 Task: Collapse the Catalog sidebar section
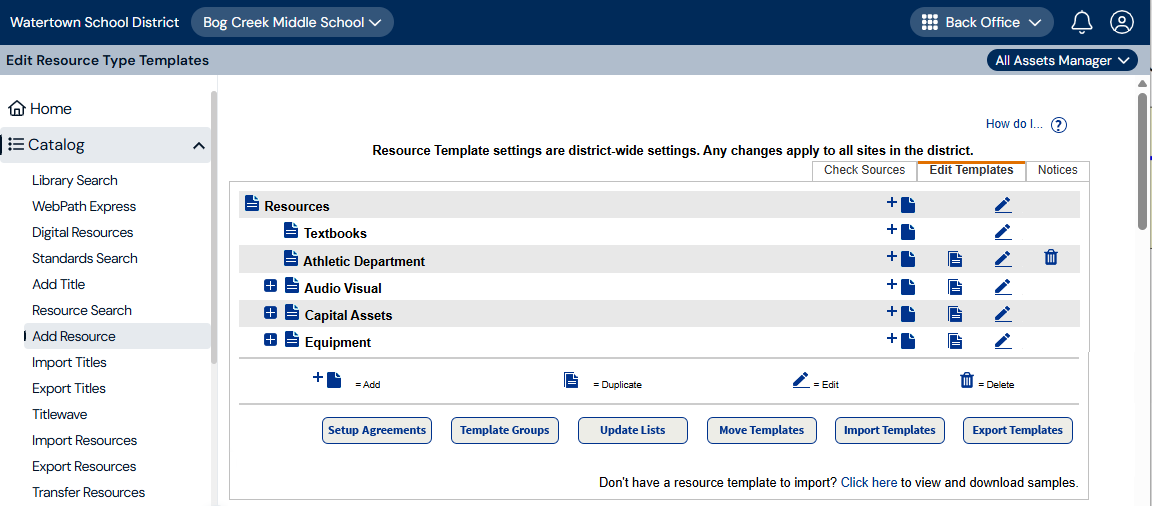tap(198, 145)
